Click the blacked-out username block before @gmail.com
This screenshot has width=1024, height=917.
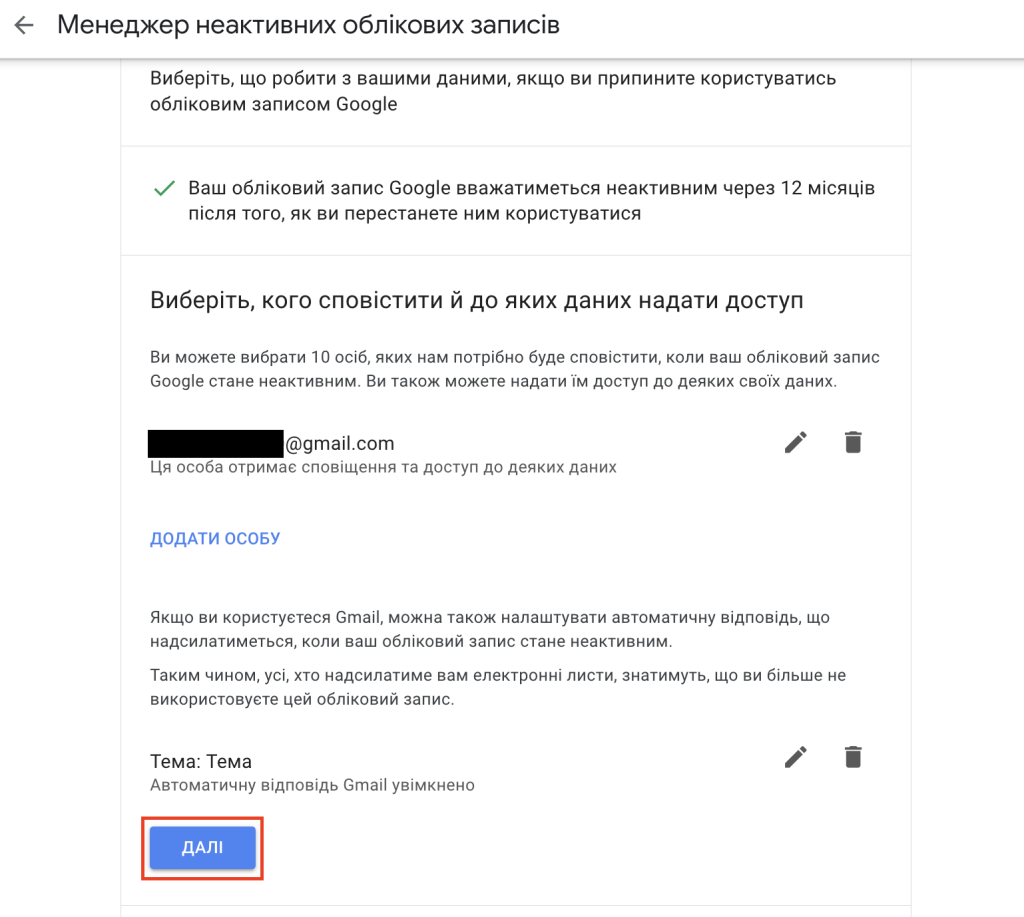pyautogui.click(x=216, y=443)
